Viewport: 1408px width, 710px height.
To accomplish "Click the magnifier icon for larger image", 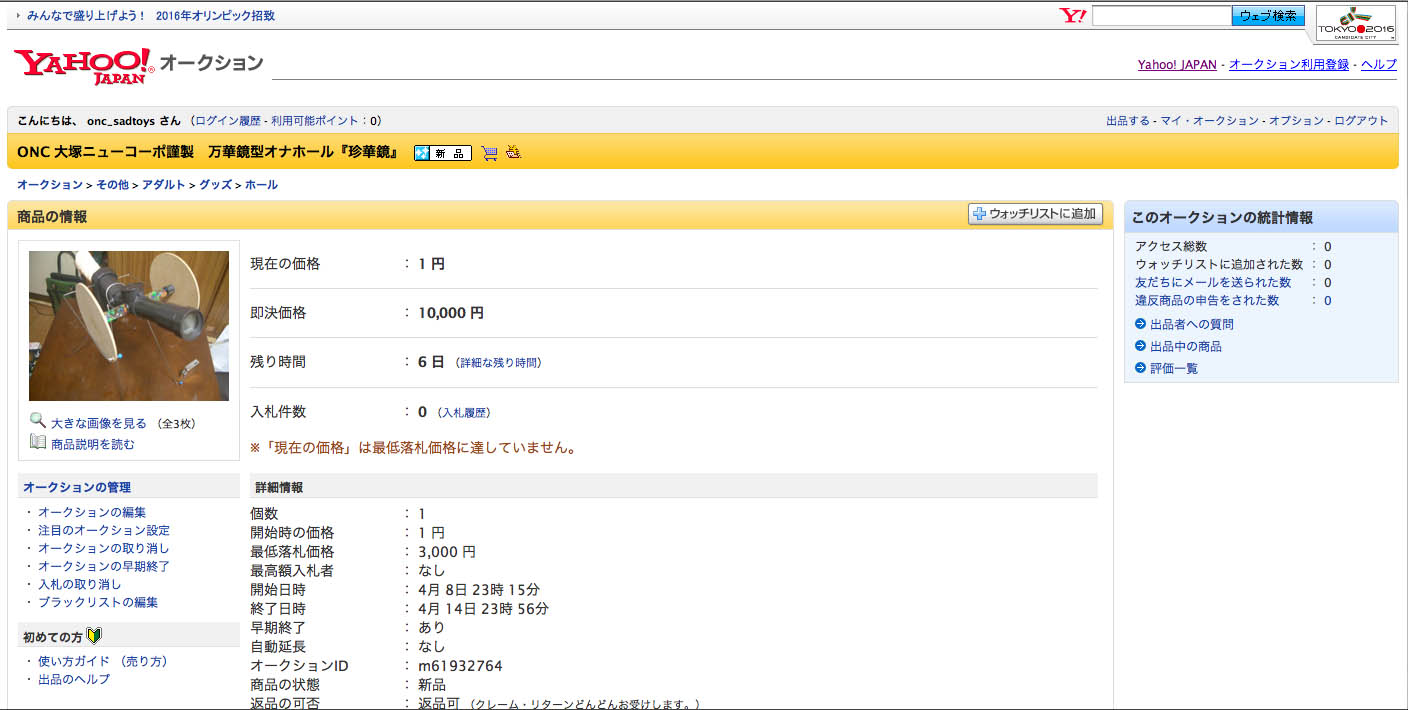I will click(38, 421).
